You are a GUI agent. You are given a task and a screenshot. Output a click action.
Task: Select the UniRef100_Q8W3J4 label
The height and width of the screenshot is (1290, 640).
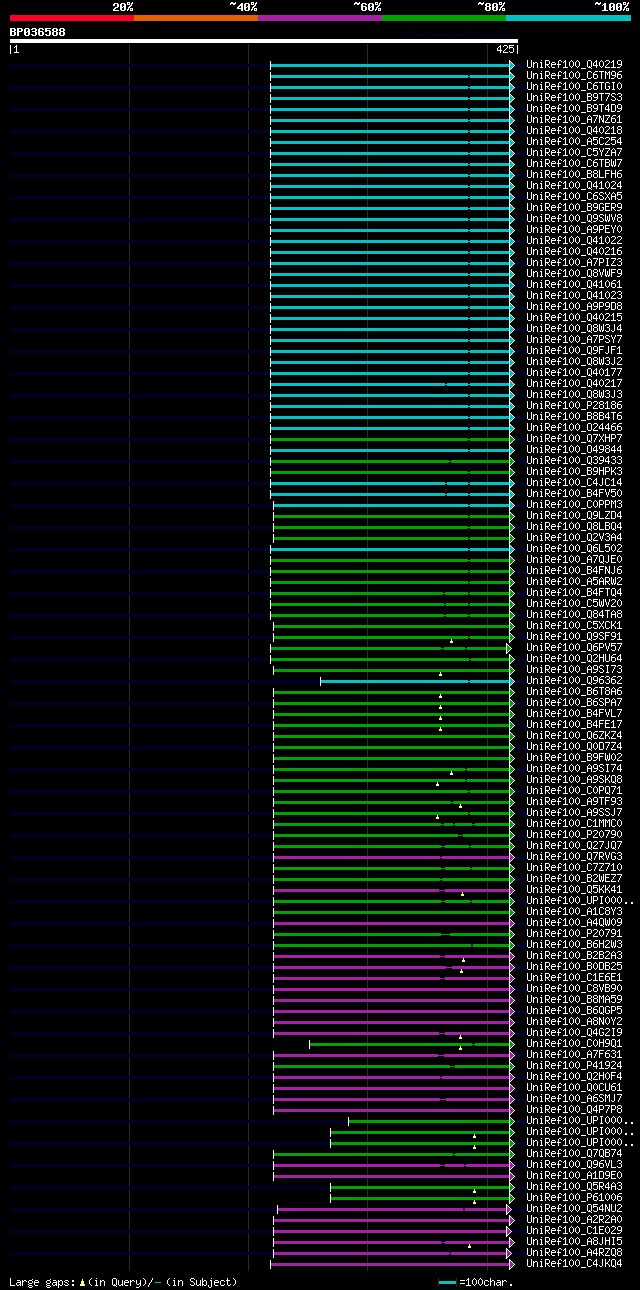[574, 329]
